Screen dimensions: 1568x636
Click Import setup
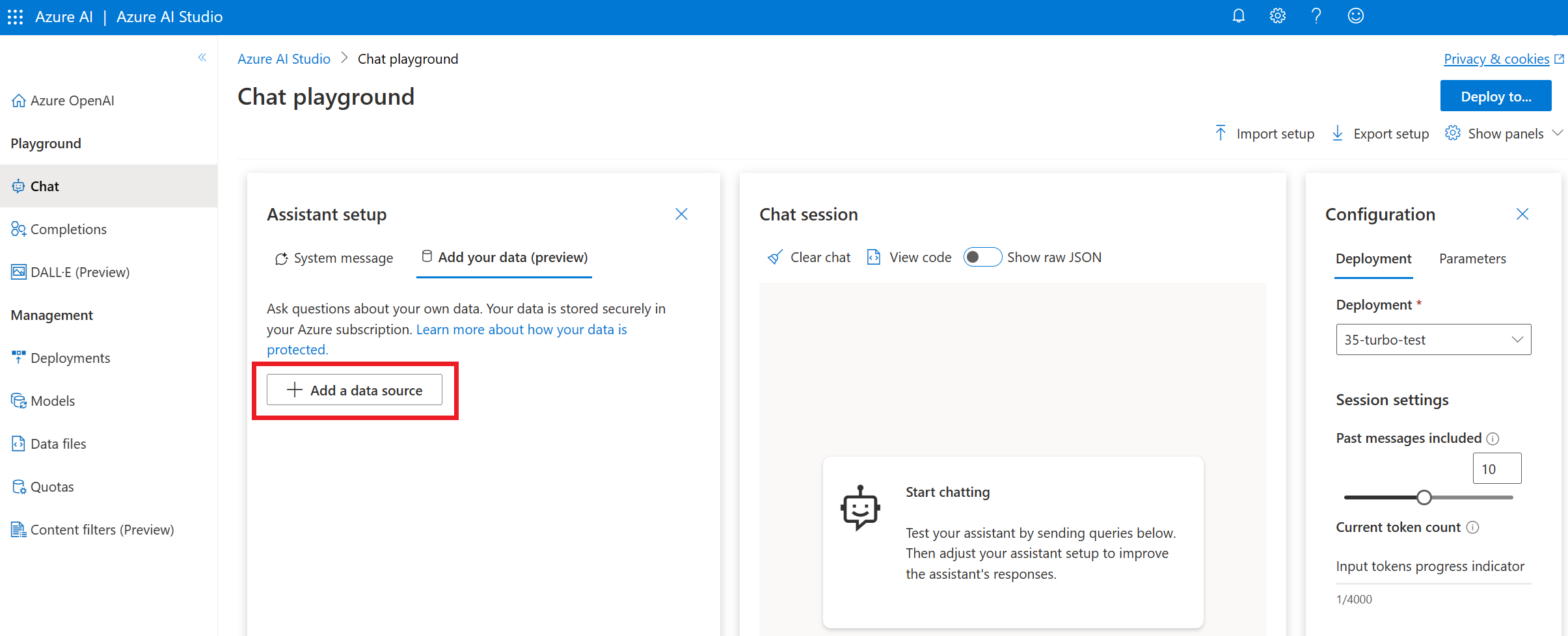(x=1264, y=133)
